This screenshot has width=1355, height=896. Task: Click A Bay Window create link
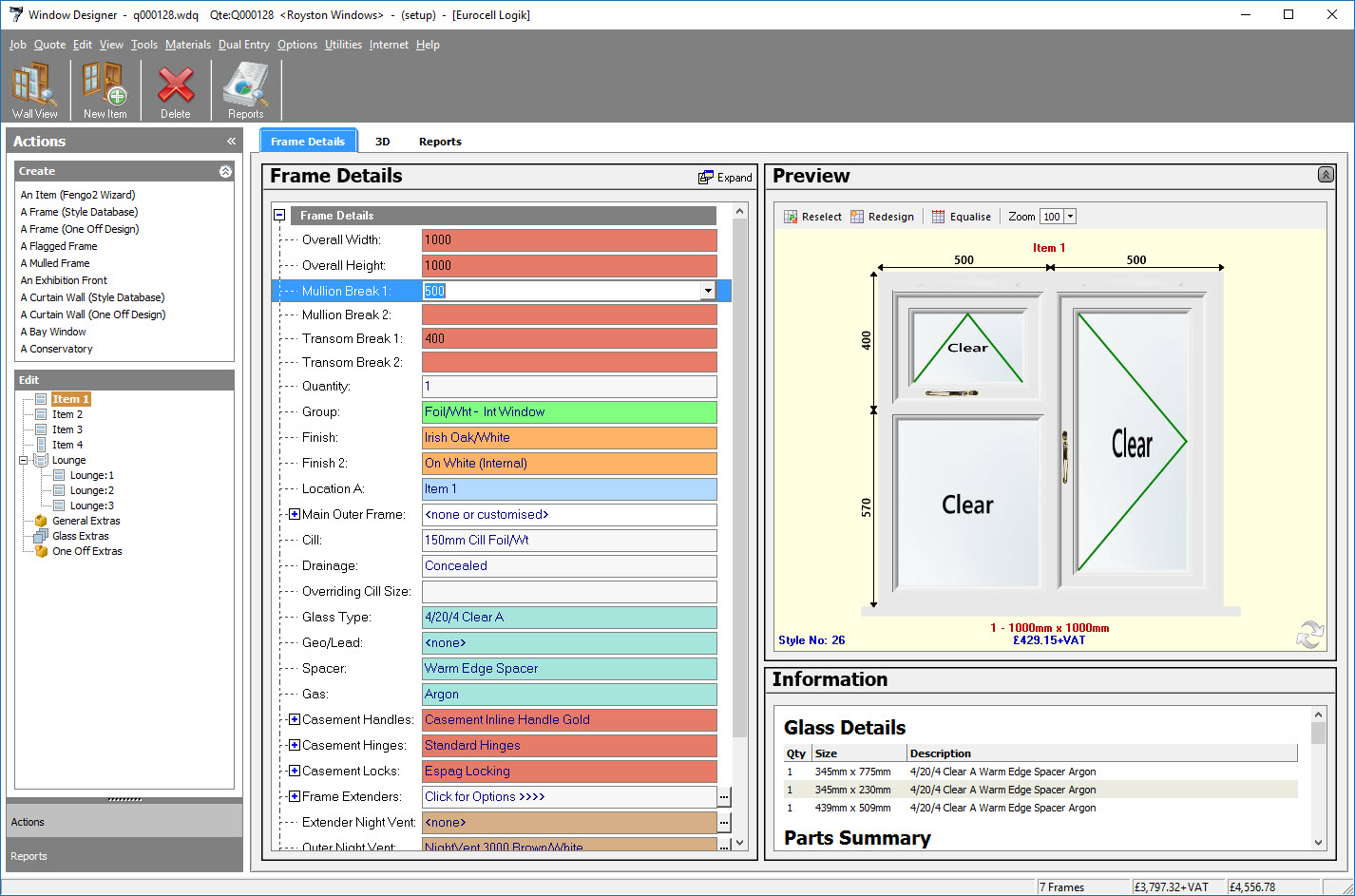click(53, 332)
